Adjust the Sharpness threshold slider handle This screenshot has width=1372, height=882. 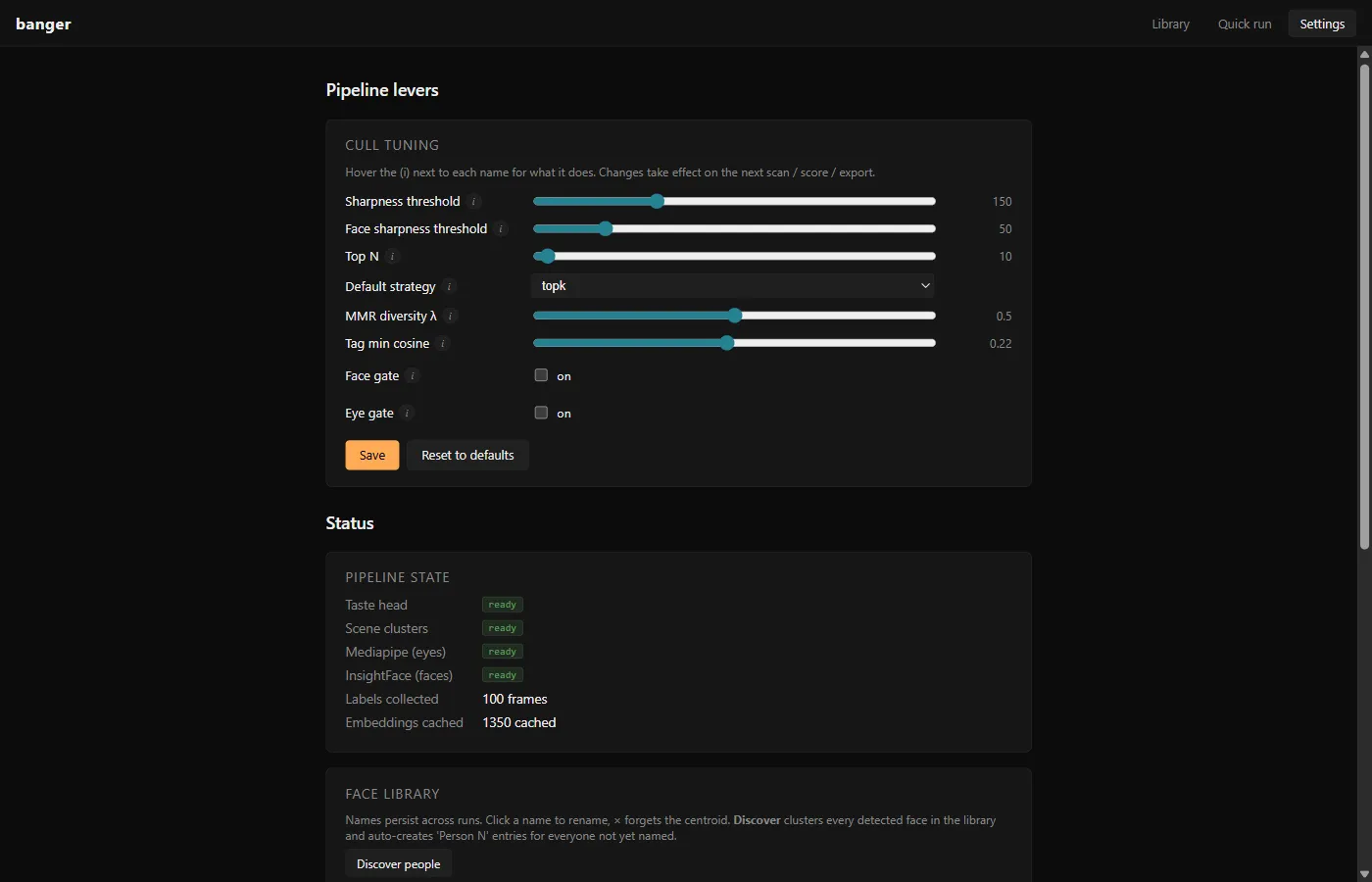click(658, 201)
